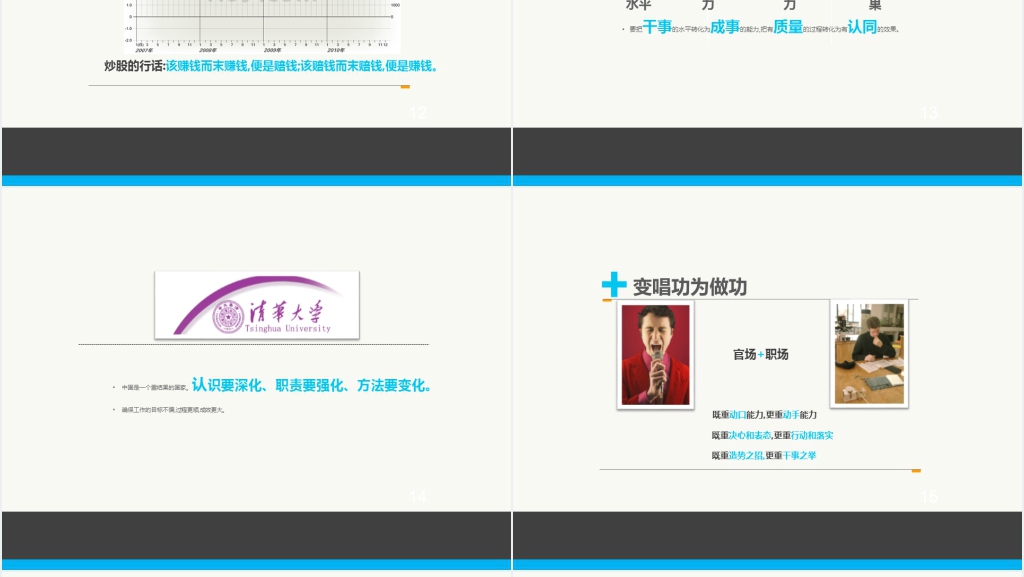Click the bullet marker before 要把干事 on slide 13
1024x577 pixels.
click(x=621, y=28)
